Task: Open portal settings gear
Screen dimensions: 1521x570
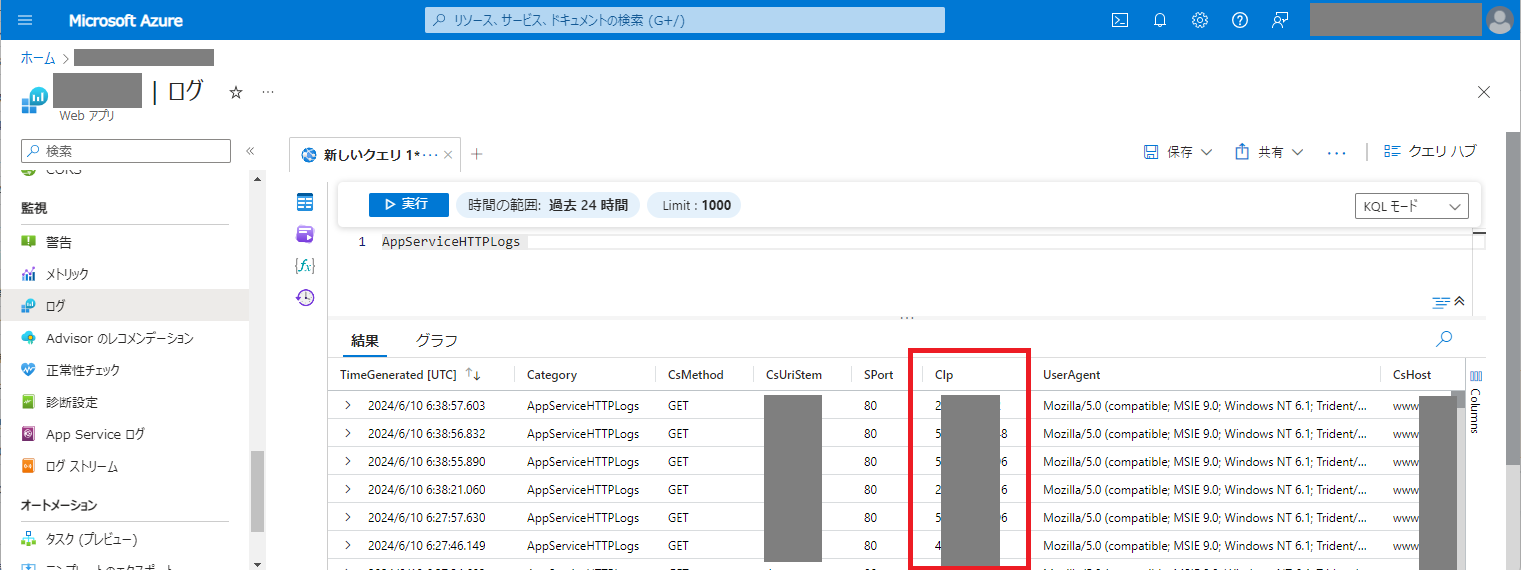Action: coord(1200,20)
